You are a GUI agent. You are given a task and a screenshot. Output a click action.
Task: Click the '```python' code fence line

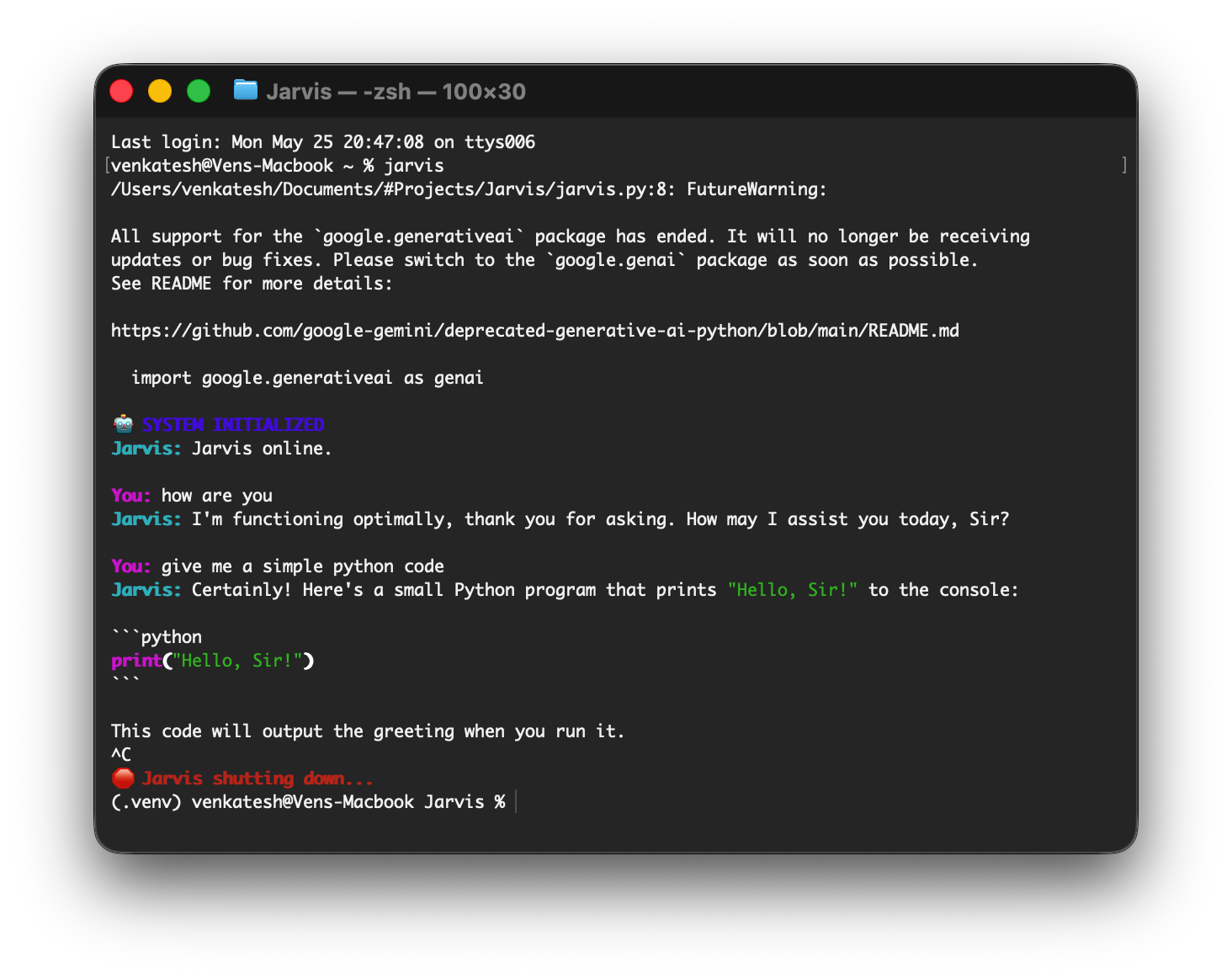point(157,637)
